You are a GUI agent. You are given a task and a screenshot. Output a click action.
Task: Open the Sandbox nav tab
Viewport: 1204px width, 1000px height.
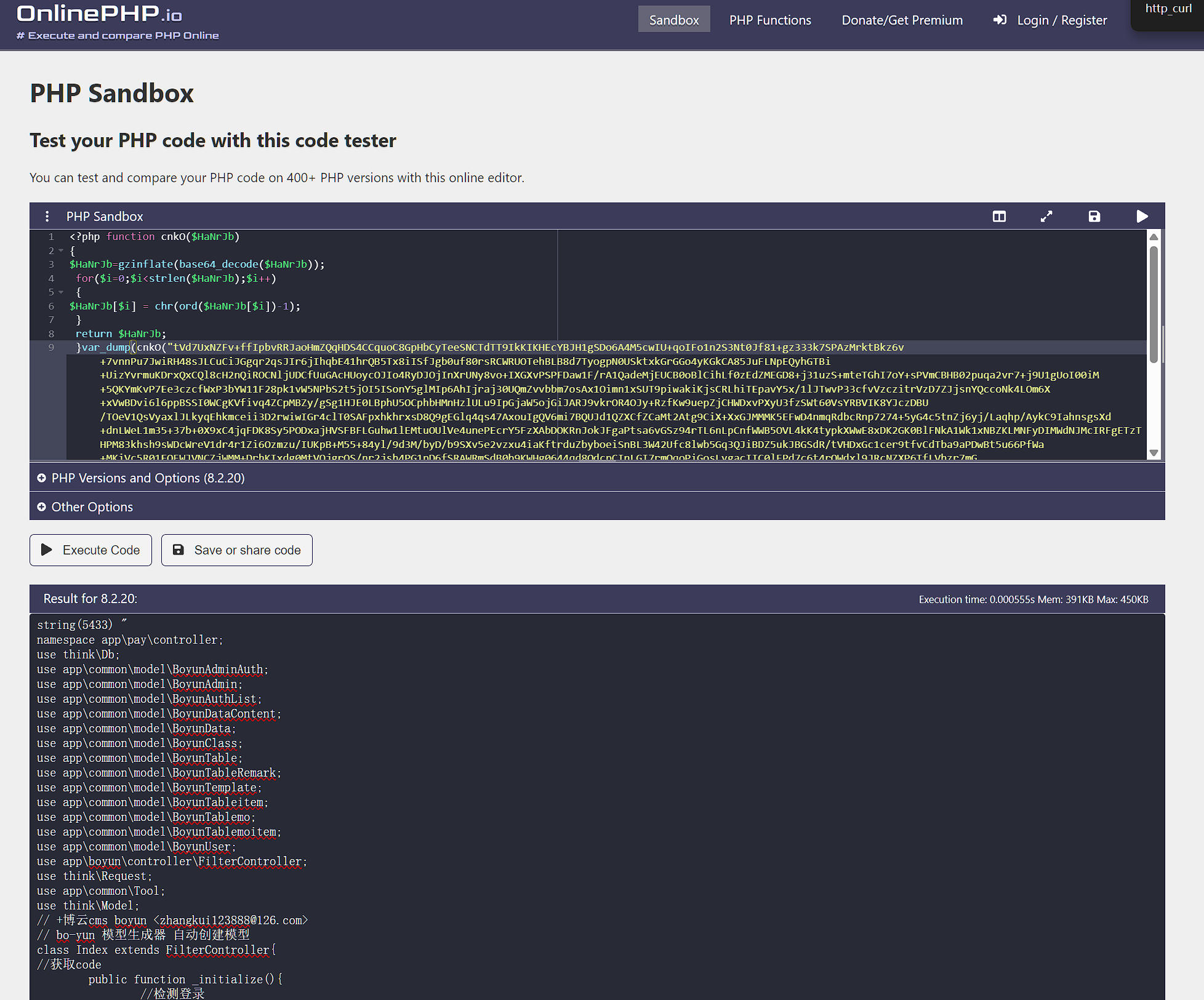[674, 20]
